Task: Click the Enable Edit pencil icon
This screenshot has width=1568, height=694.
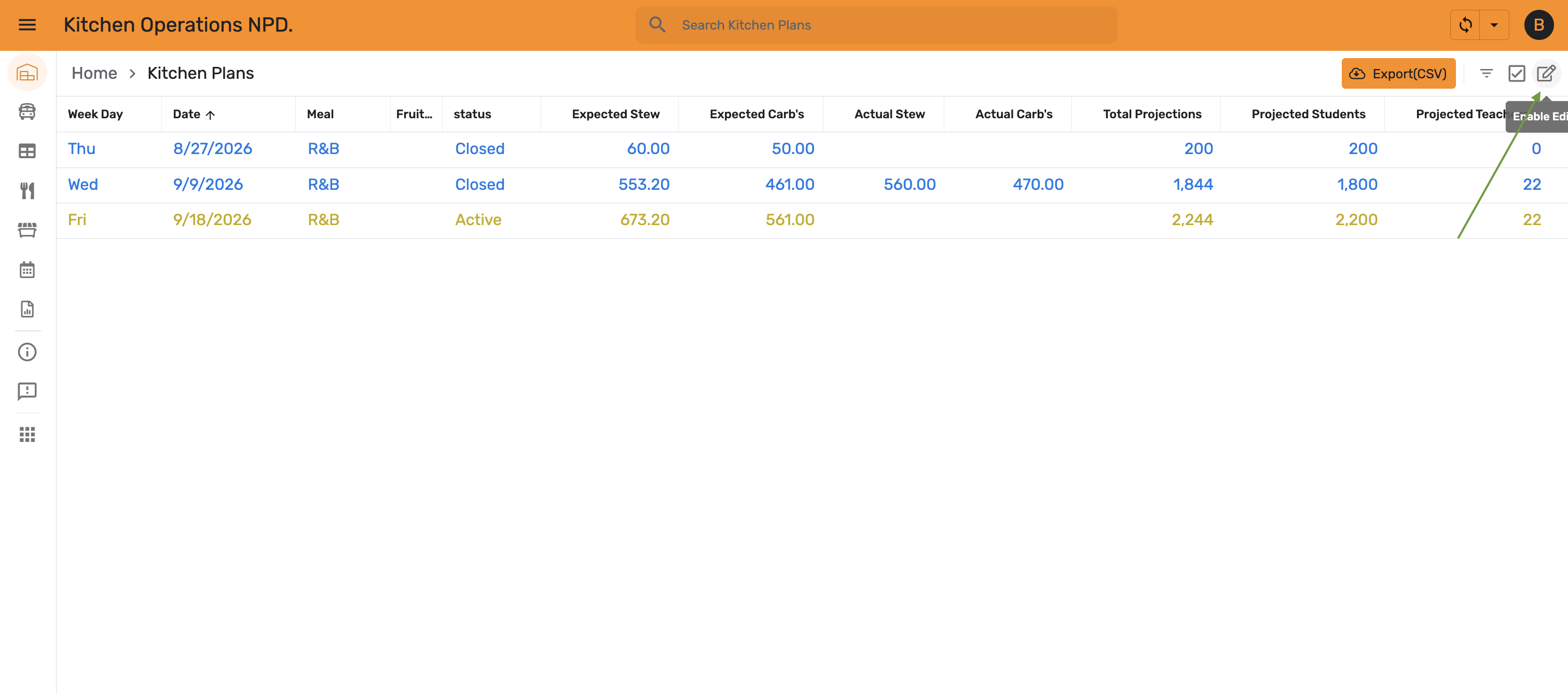Action: pyautogui.click(x=1547, y=74)
